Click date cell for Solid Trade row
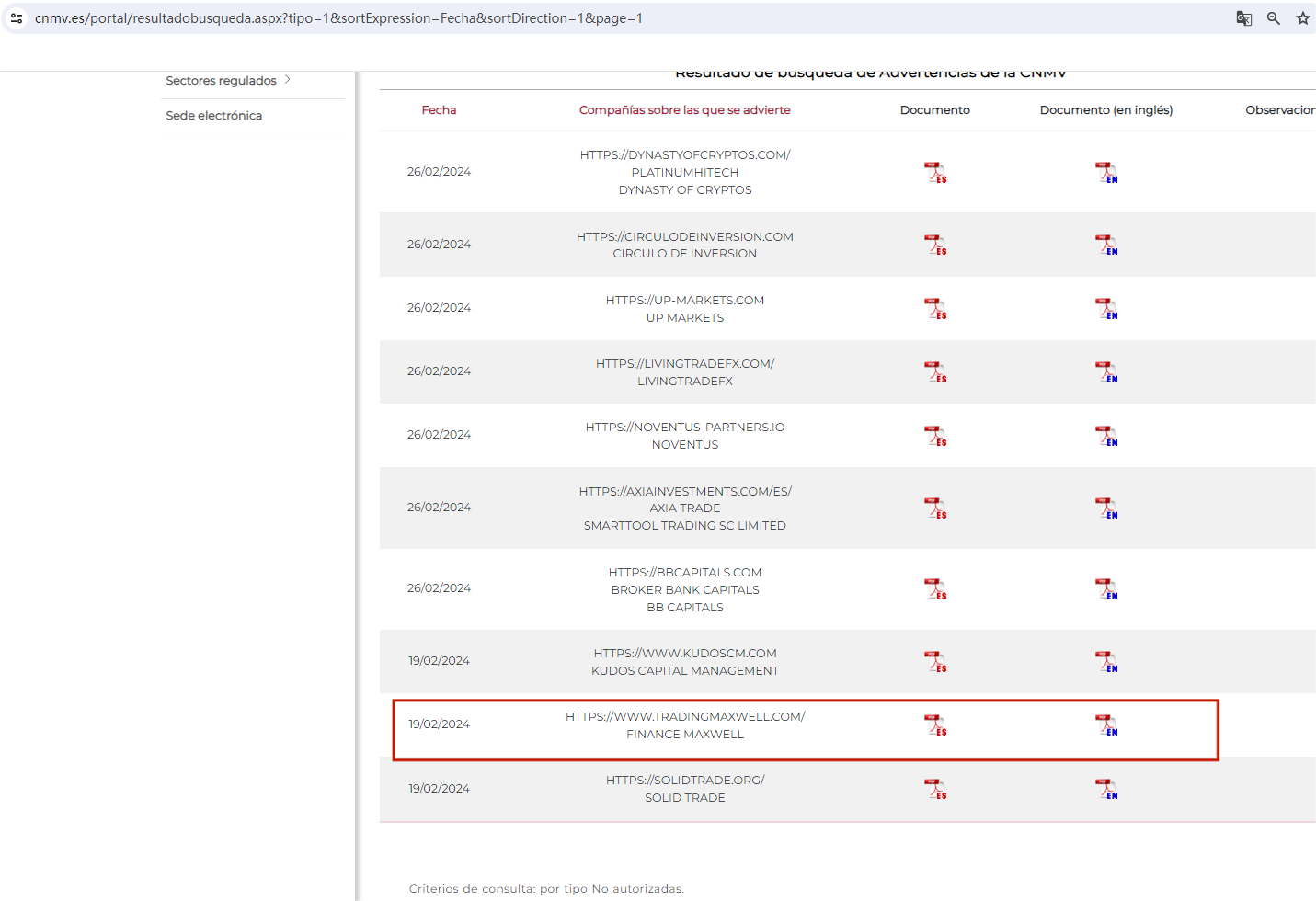 [x=439, y=789]
